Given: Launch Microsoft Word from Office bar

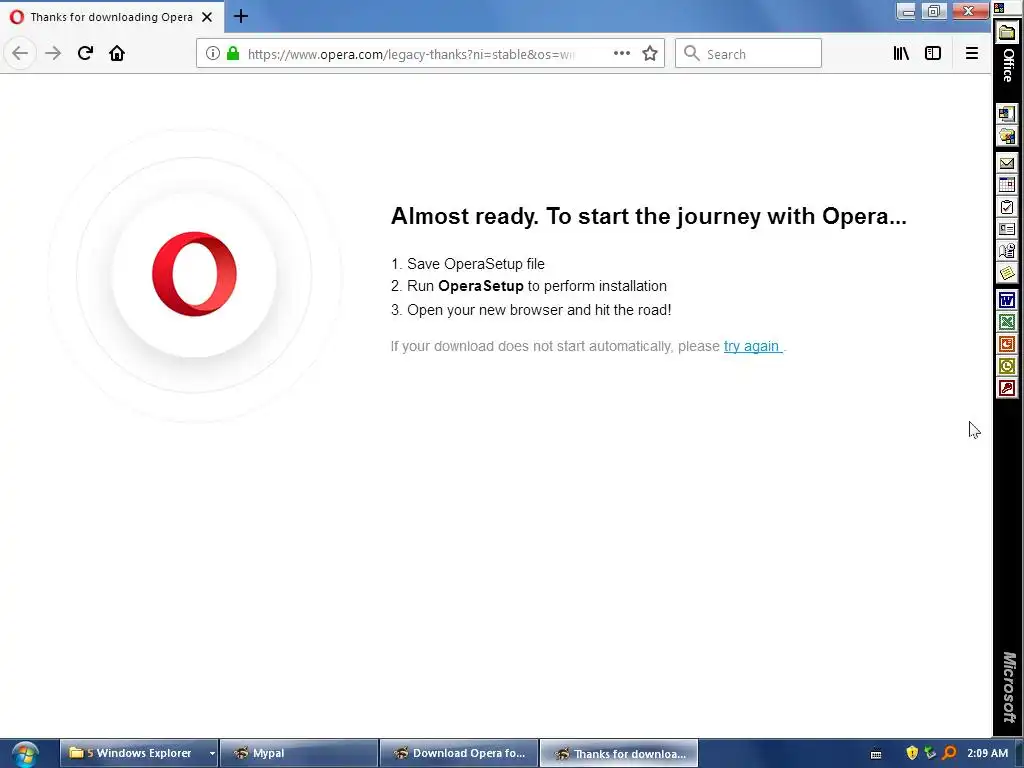Looking at the screenshot, I should click(1007, 300).
